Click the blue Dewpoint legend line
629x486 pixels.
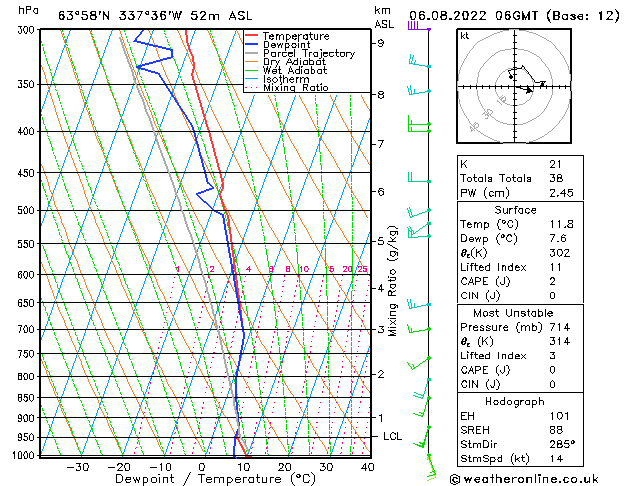[x=252, y=45]
